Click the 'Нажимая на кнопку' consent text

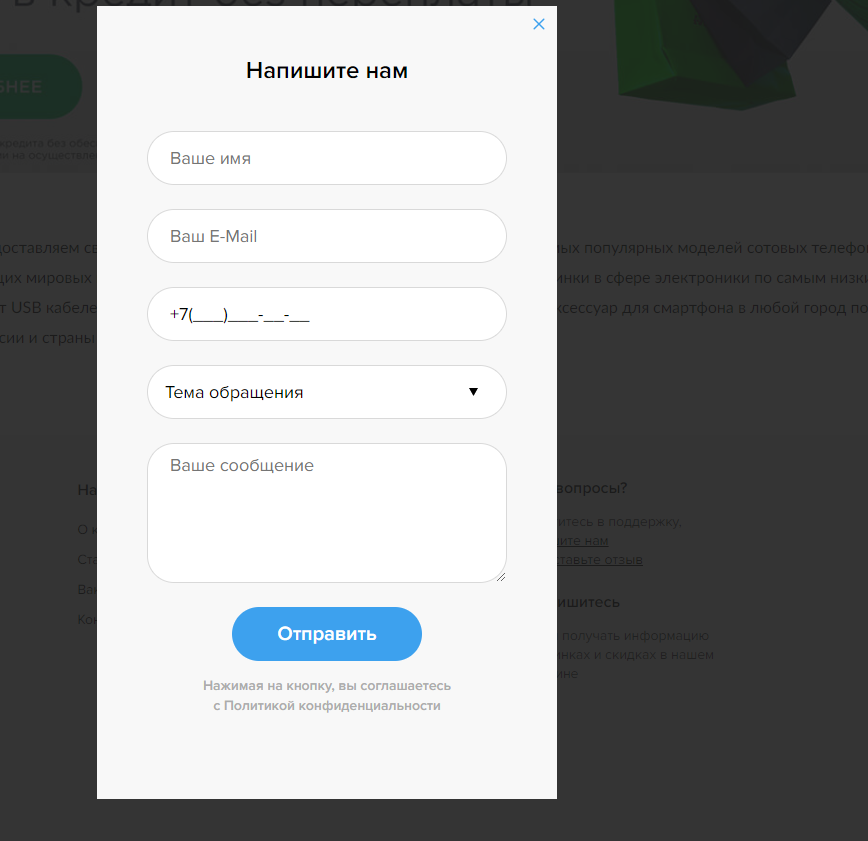327,686
